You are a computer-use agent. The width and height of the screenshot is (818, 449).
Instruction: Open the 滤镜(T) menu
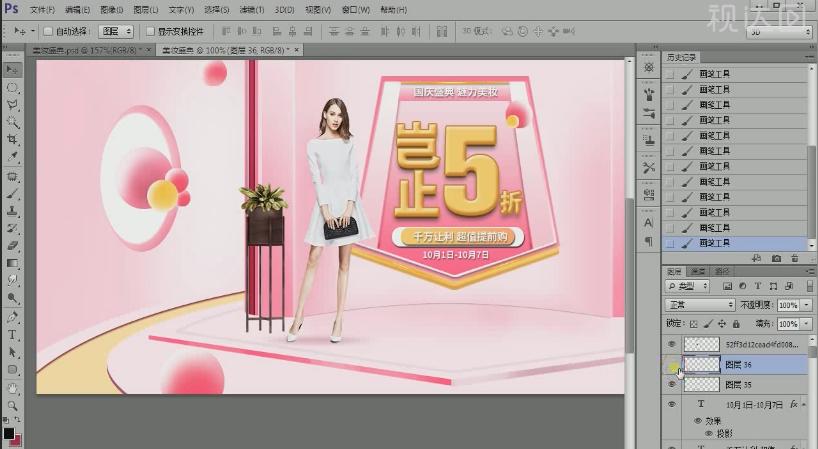[x=252, y=9]
